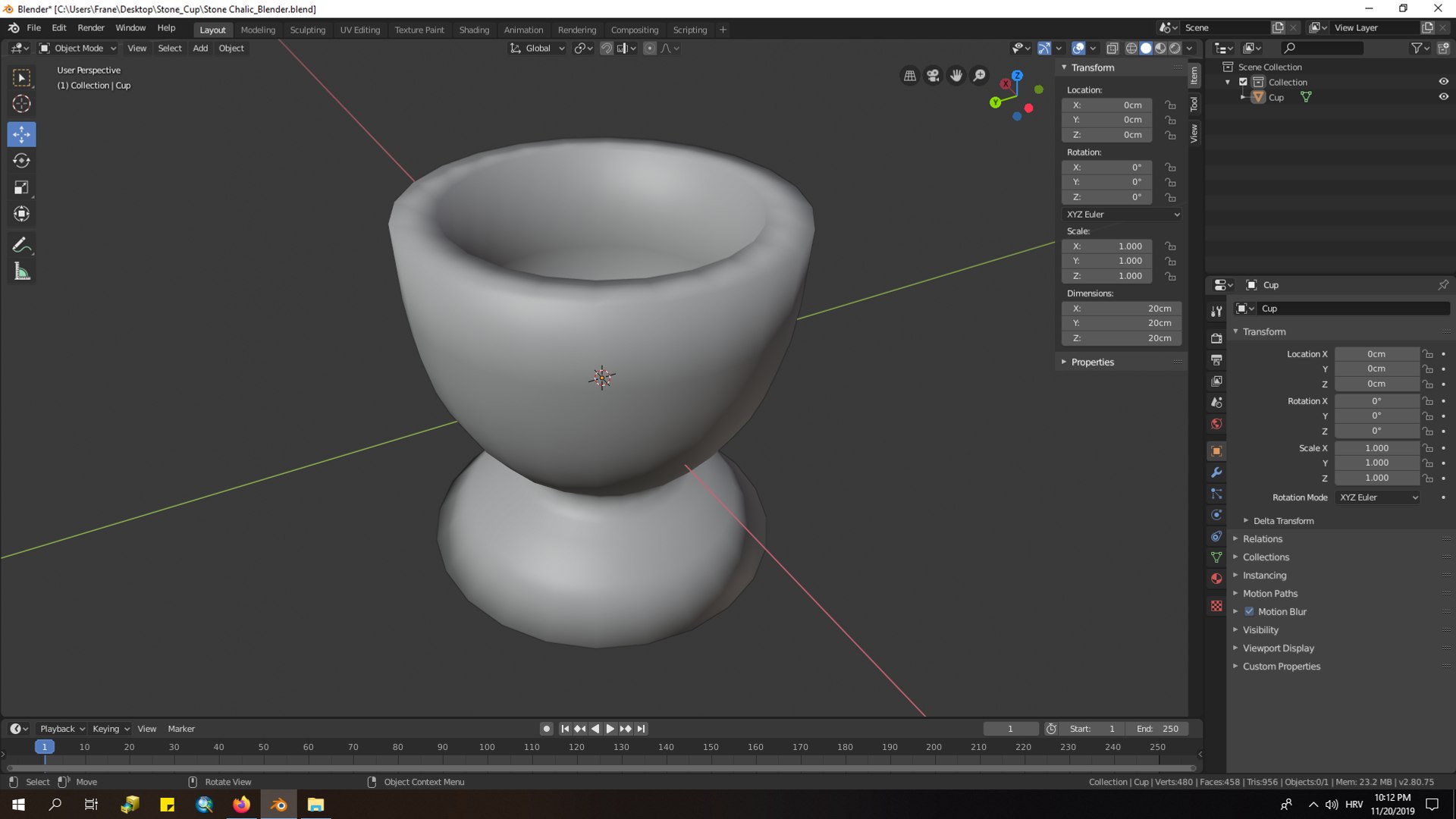Select the Measure ruler tool
Image resolution: width=1456 pixels, height=819 pixels.
click(x=21, y=271)
